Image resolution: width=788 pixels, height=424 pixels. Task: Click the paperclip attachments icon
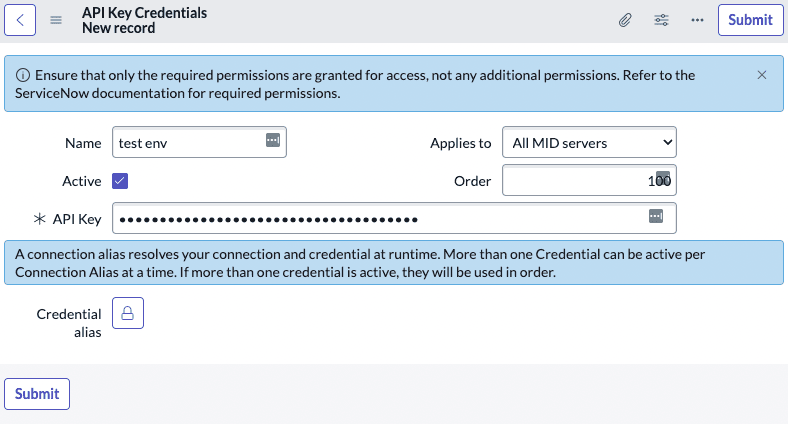[625, 20]
